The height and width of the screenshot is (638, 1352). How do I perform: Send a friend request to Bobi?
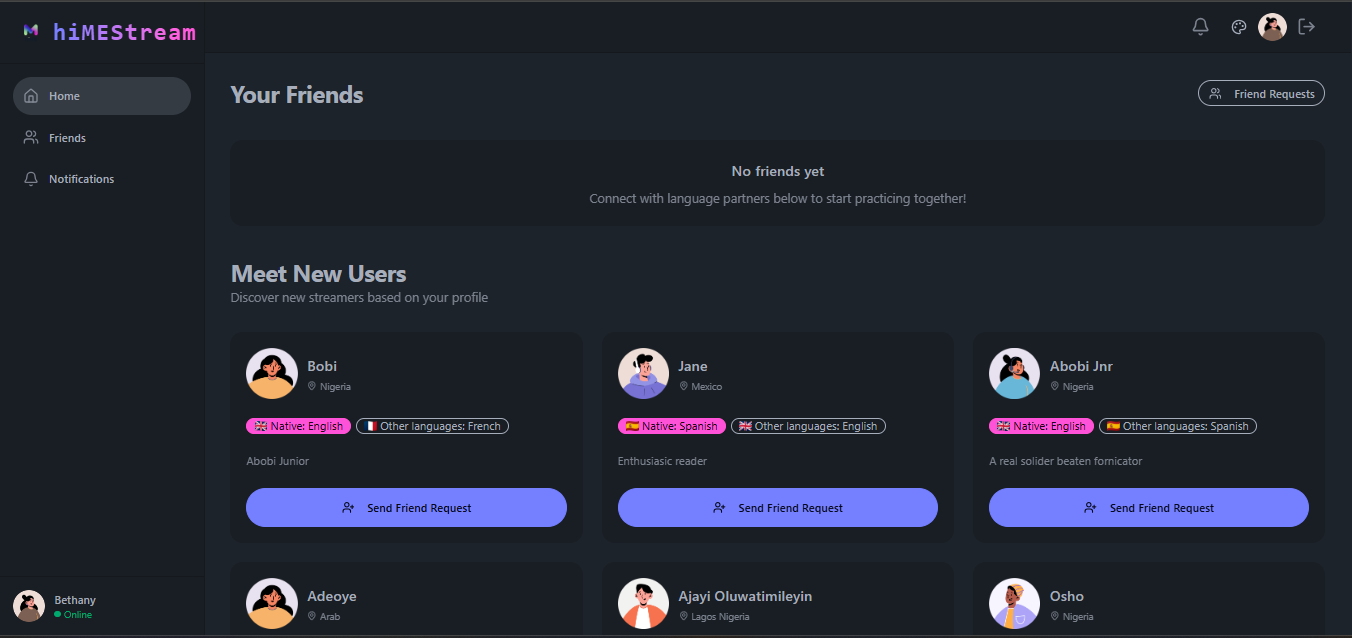point(406,507)
